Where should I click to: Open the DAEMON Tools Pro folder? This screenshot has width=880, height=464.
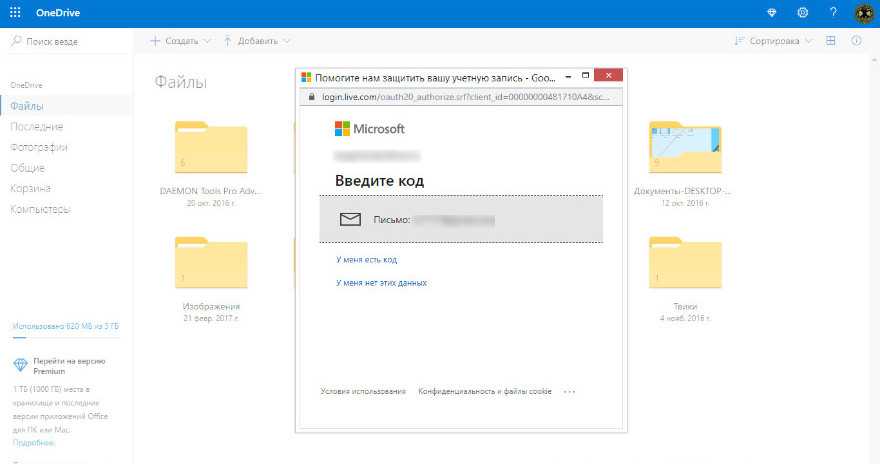tap(210, 150)
